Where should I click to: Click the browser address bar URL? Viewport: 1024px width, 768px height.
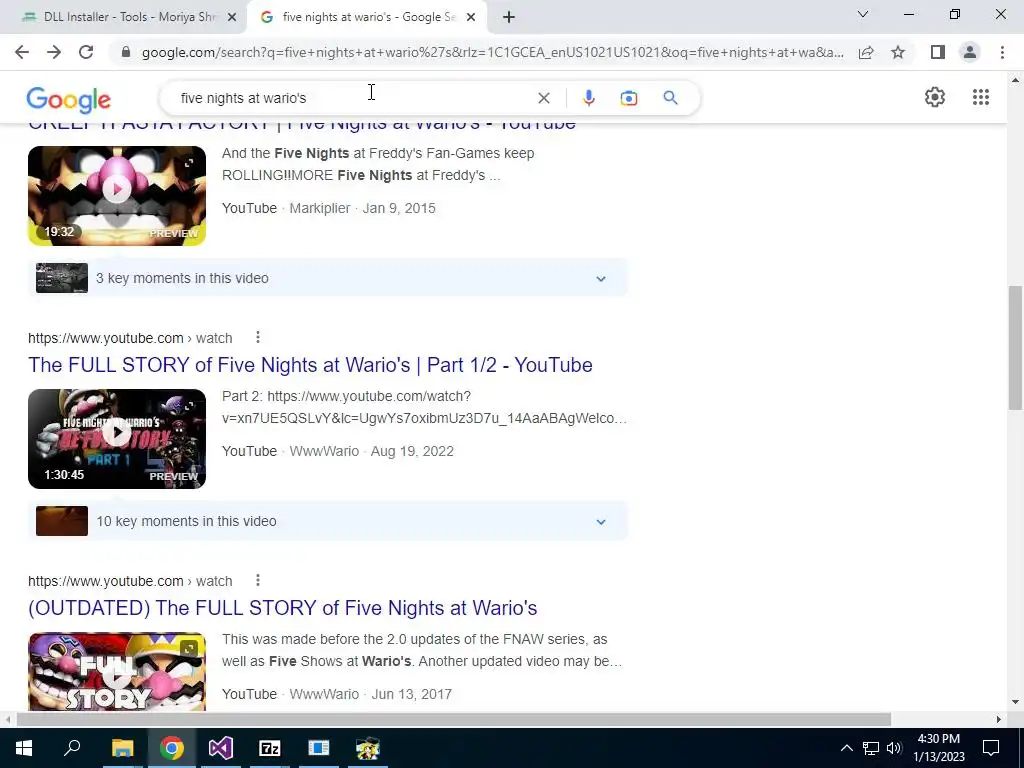492,52
